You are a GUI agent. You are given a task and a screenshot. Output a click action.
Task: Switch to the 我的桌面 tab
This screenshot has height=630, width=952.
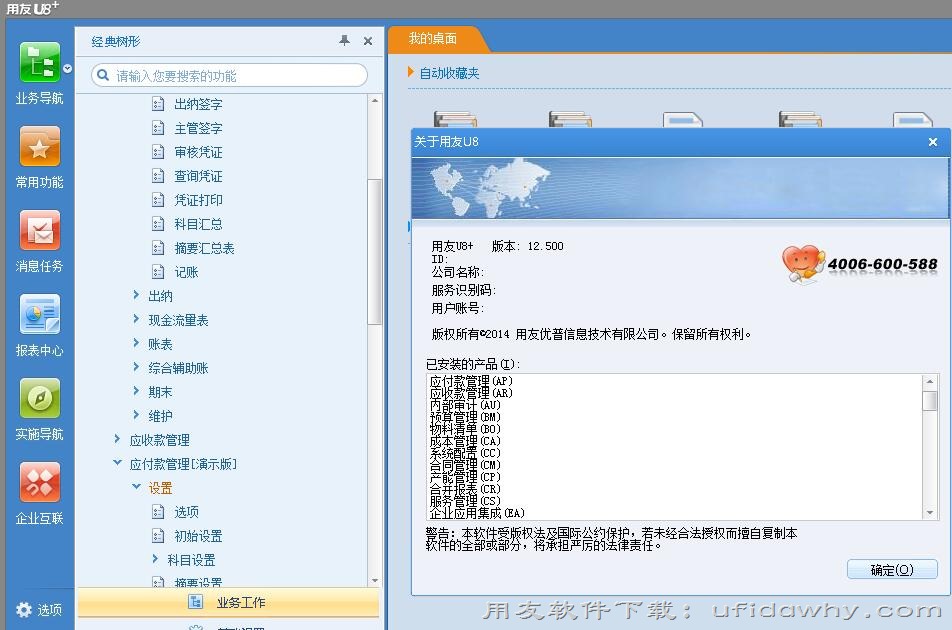(x=433, y=39)
